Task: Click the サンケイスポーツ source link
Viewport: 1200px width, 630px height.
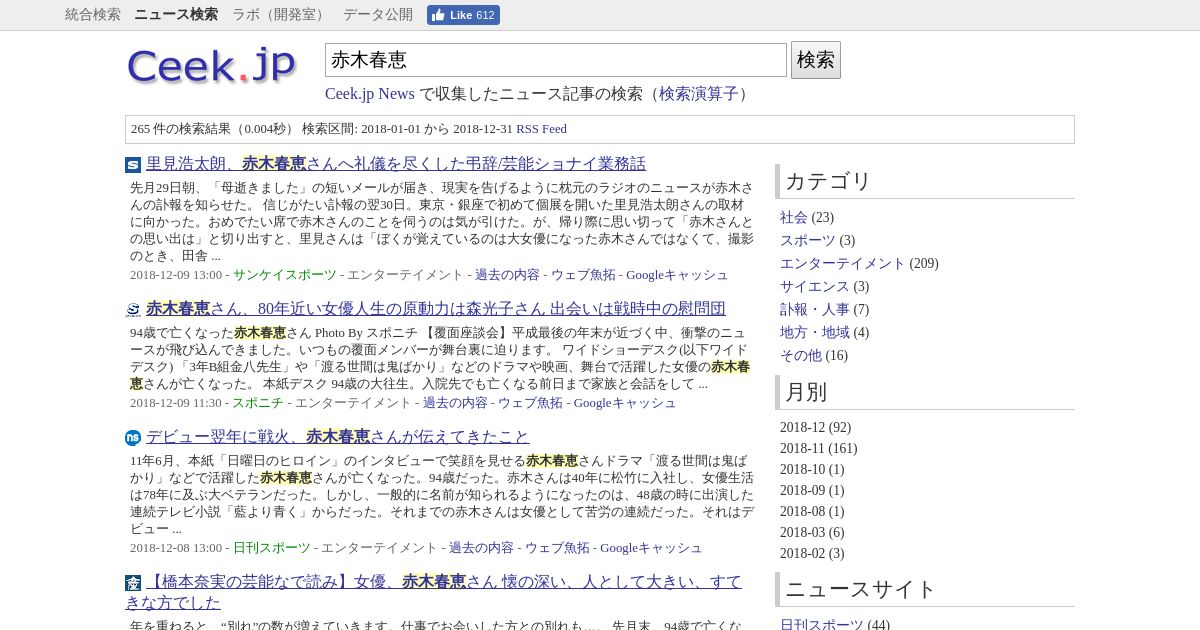Action: (285, 275)
